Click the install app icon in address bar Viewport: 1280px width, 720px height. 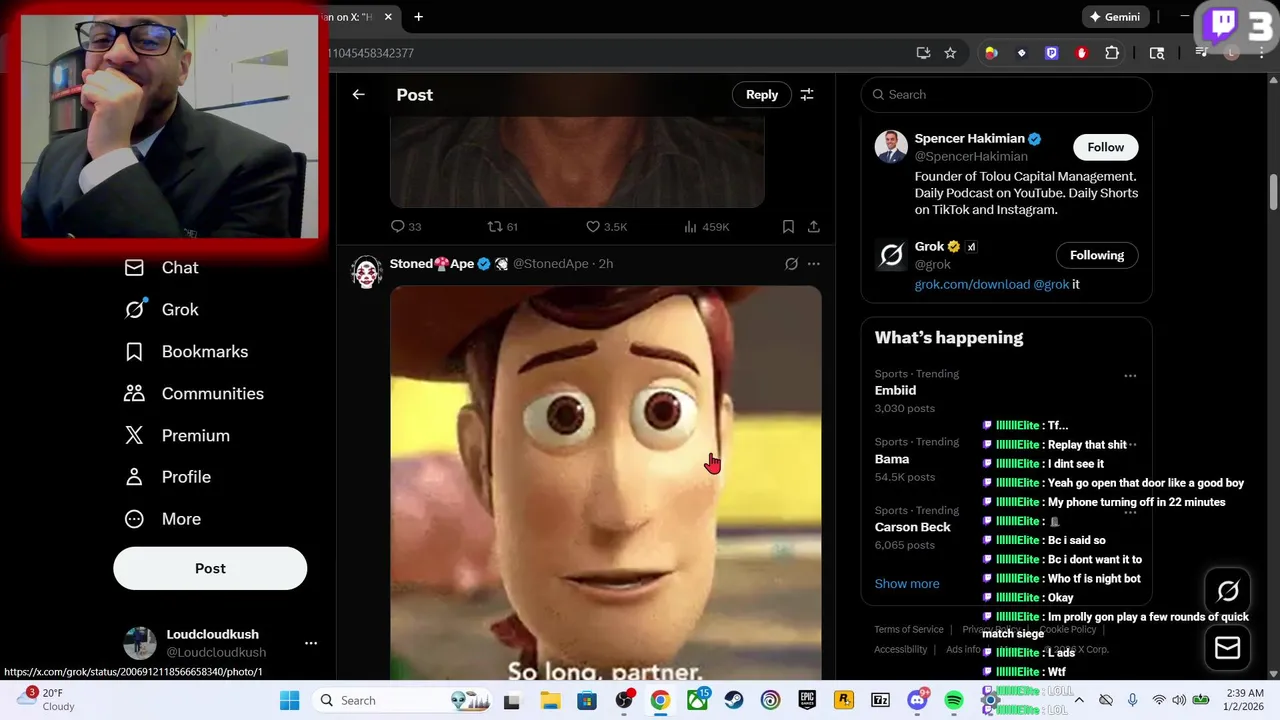point(923,53)
